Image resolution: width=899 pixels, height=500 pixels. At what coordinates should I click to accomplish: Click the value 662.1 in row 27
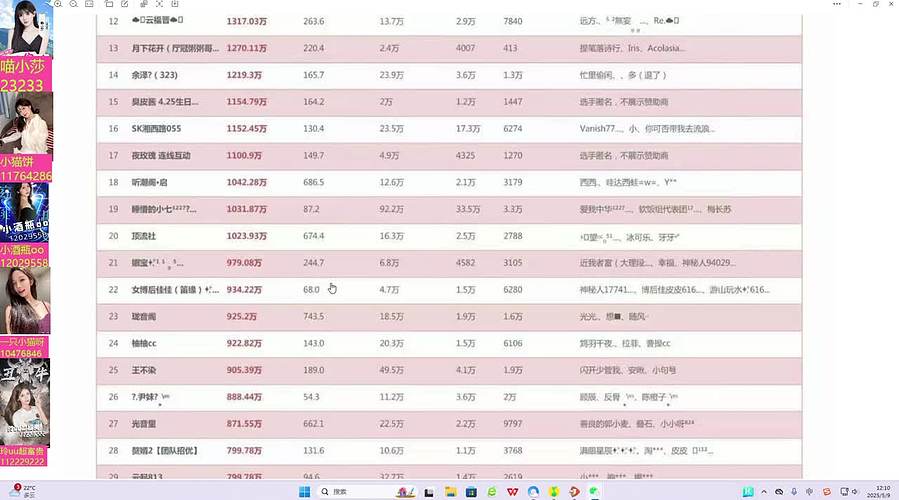point(314,424)
